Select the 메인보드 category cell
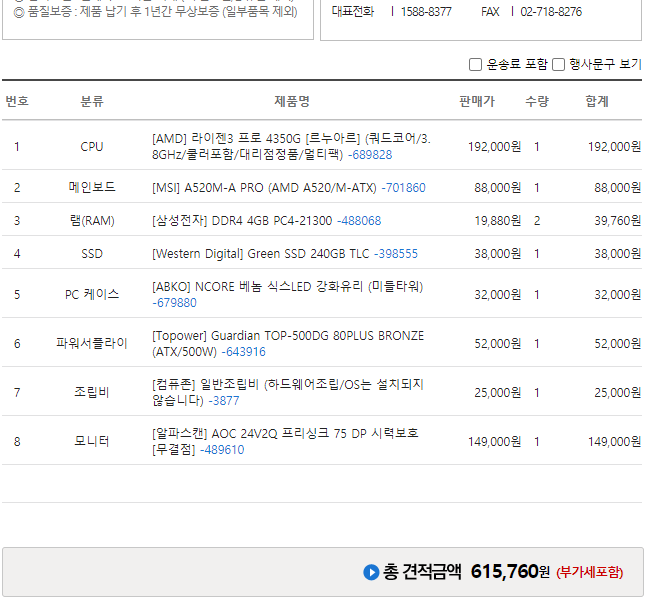 [x=92, y=188]
